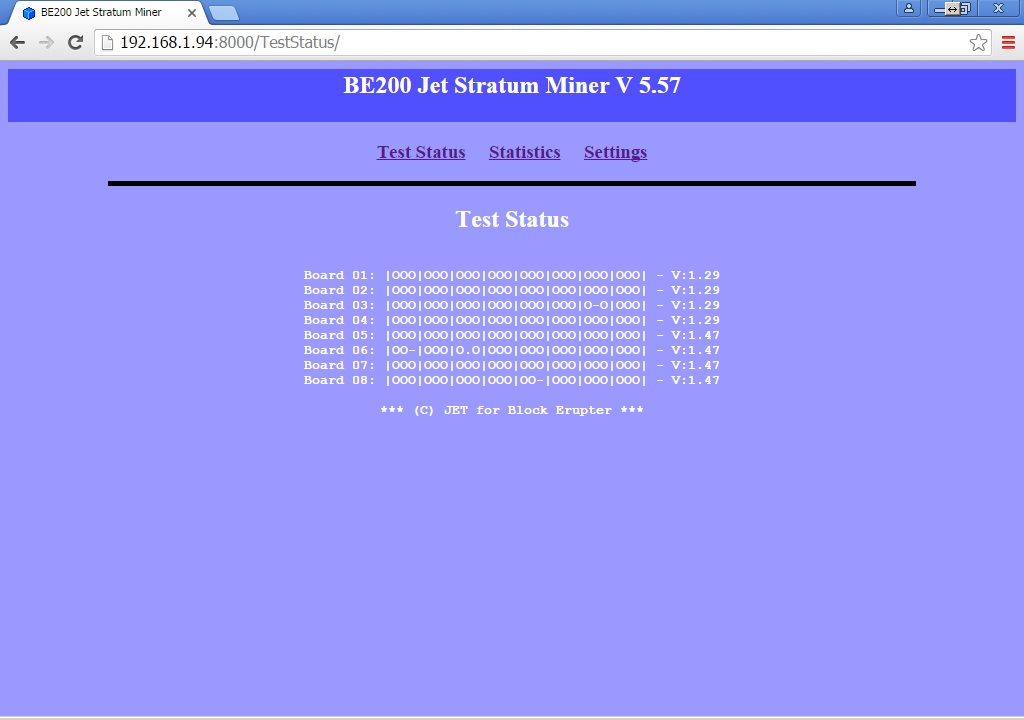
Task: Minimize the browser window
Action: (938, 8)
